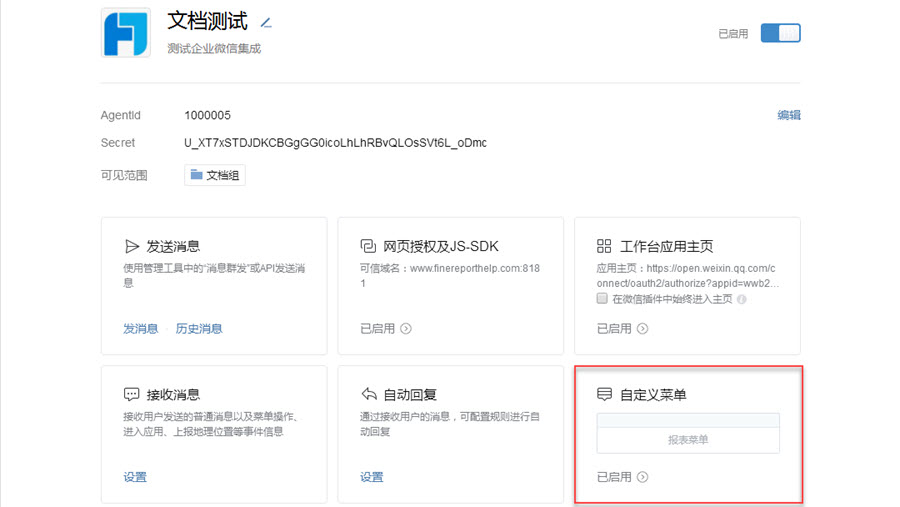Open 设置 link under 接收消息

pyautogui.click(x=135, y=477)
